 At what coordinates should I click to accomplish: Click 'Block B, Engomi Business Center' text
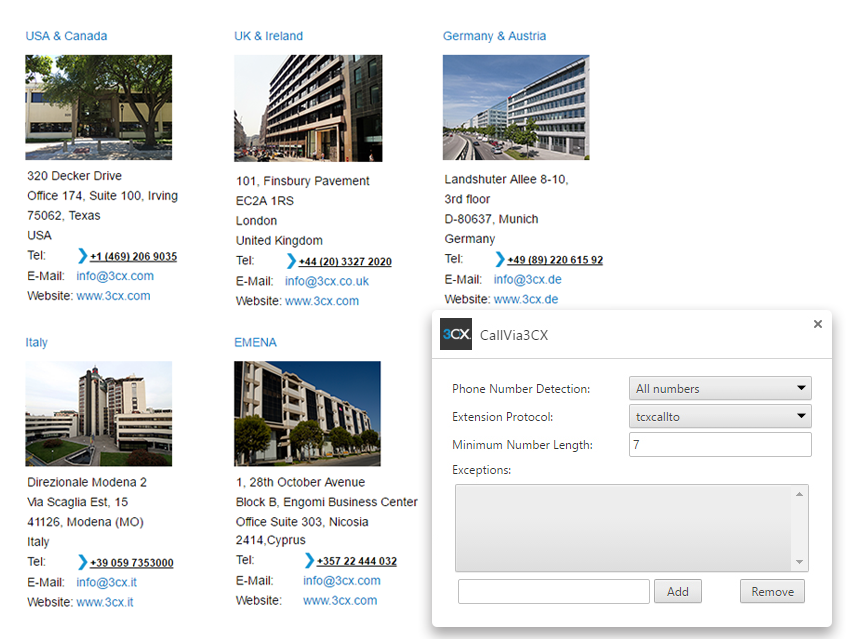click(327, 502)
